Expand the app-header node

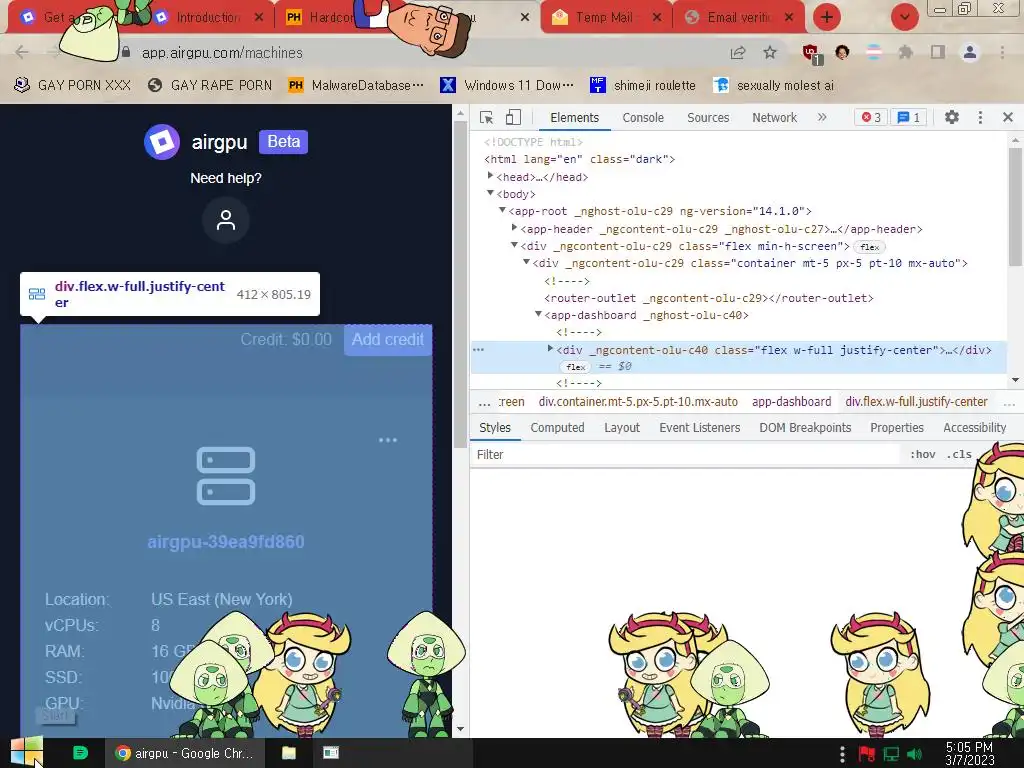514,228
